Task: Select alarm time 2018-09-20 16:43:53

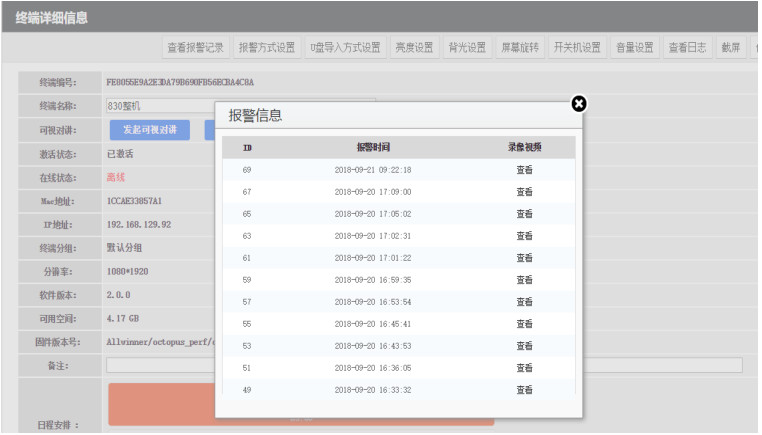Action: pos(373,346)
